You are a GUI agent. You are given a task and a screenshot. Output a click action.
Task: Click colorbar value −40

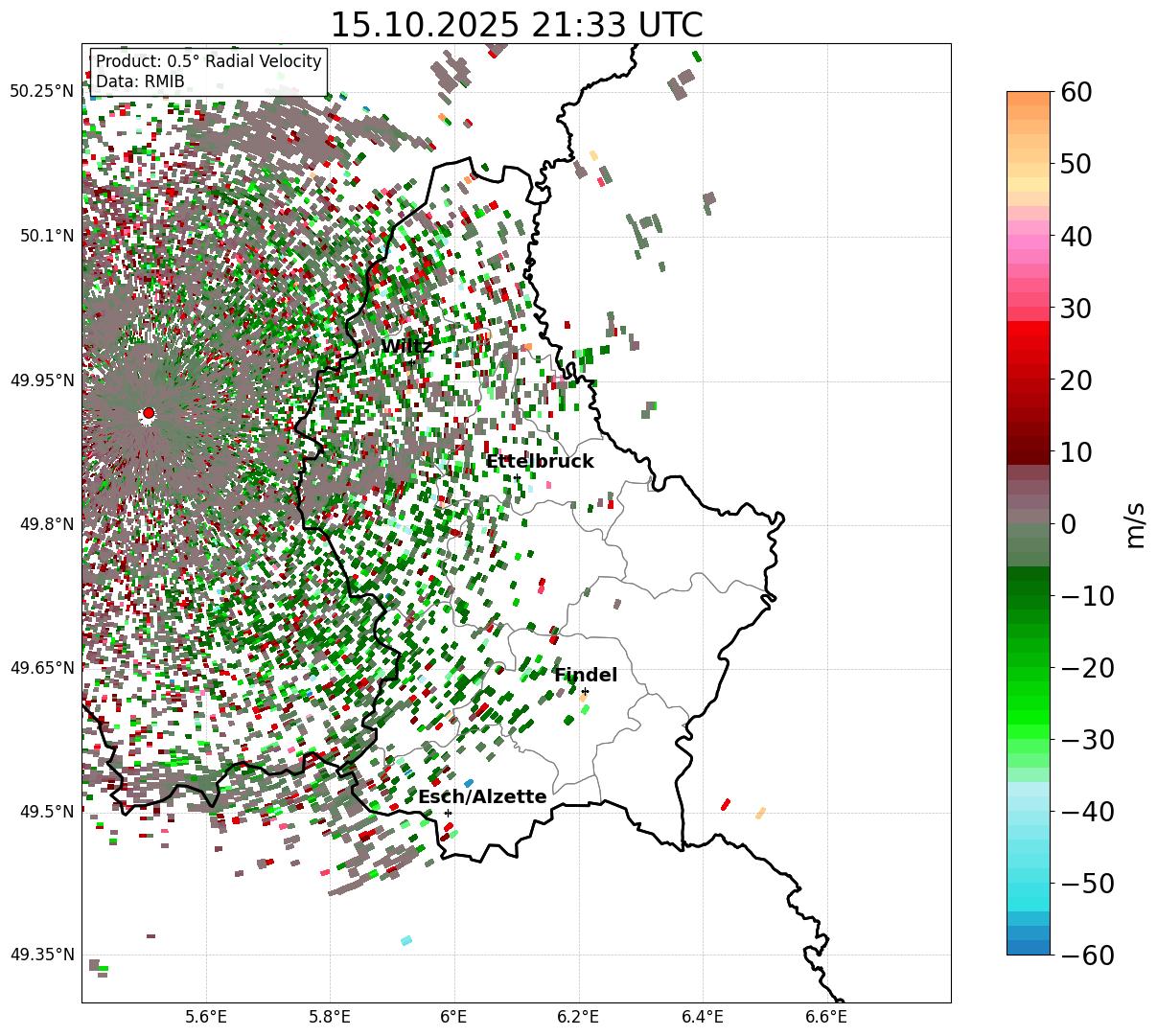[1087, 811]
